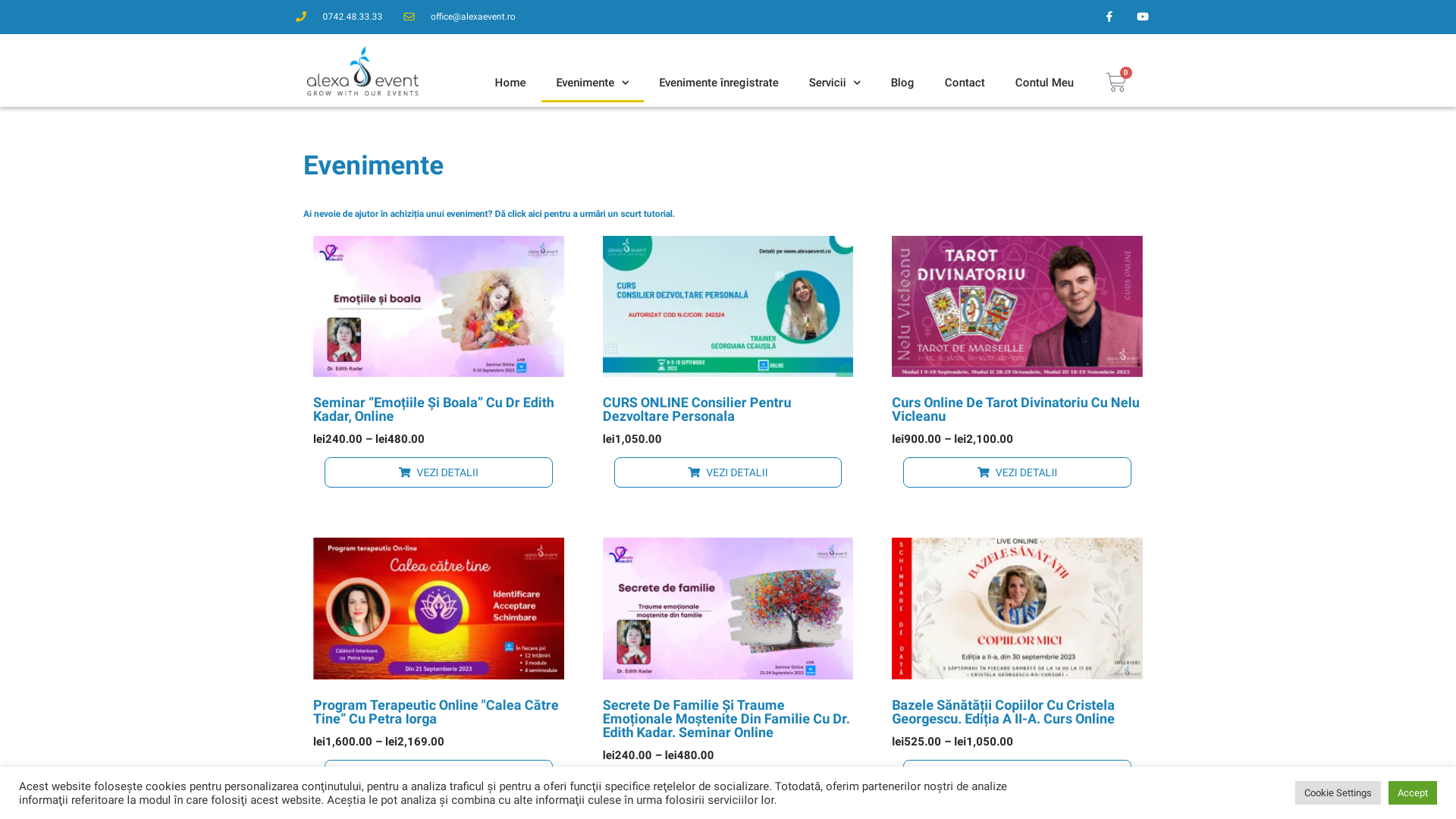Screen dimensions: 1456x819
Task: Click the phone icon in the top bar
Action: pos(301,17)
